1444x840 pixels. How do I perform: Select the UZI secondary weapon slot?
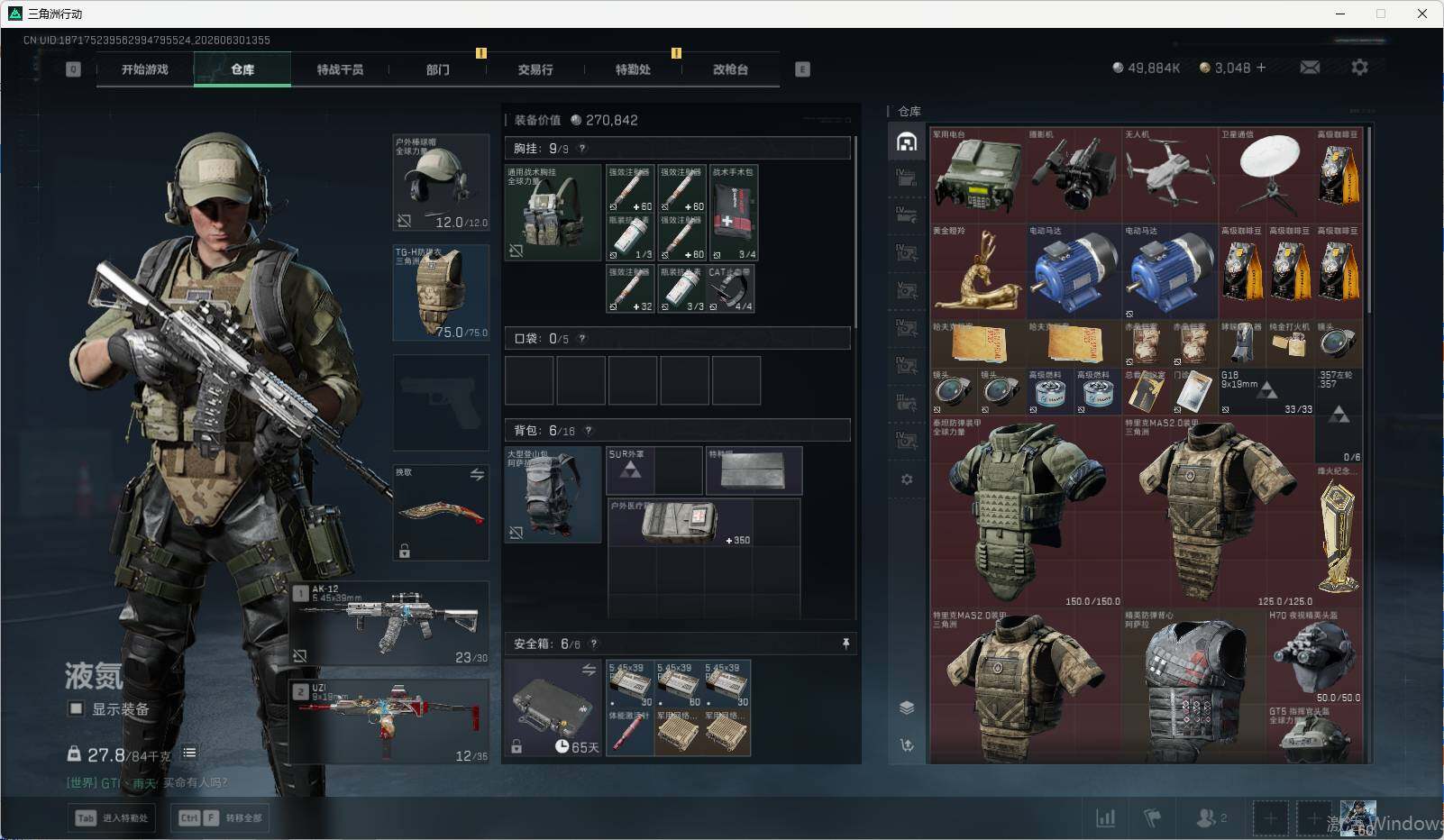390,722
